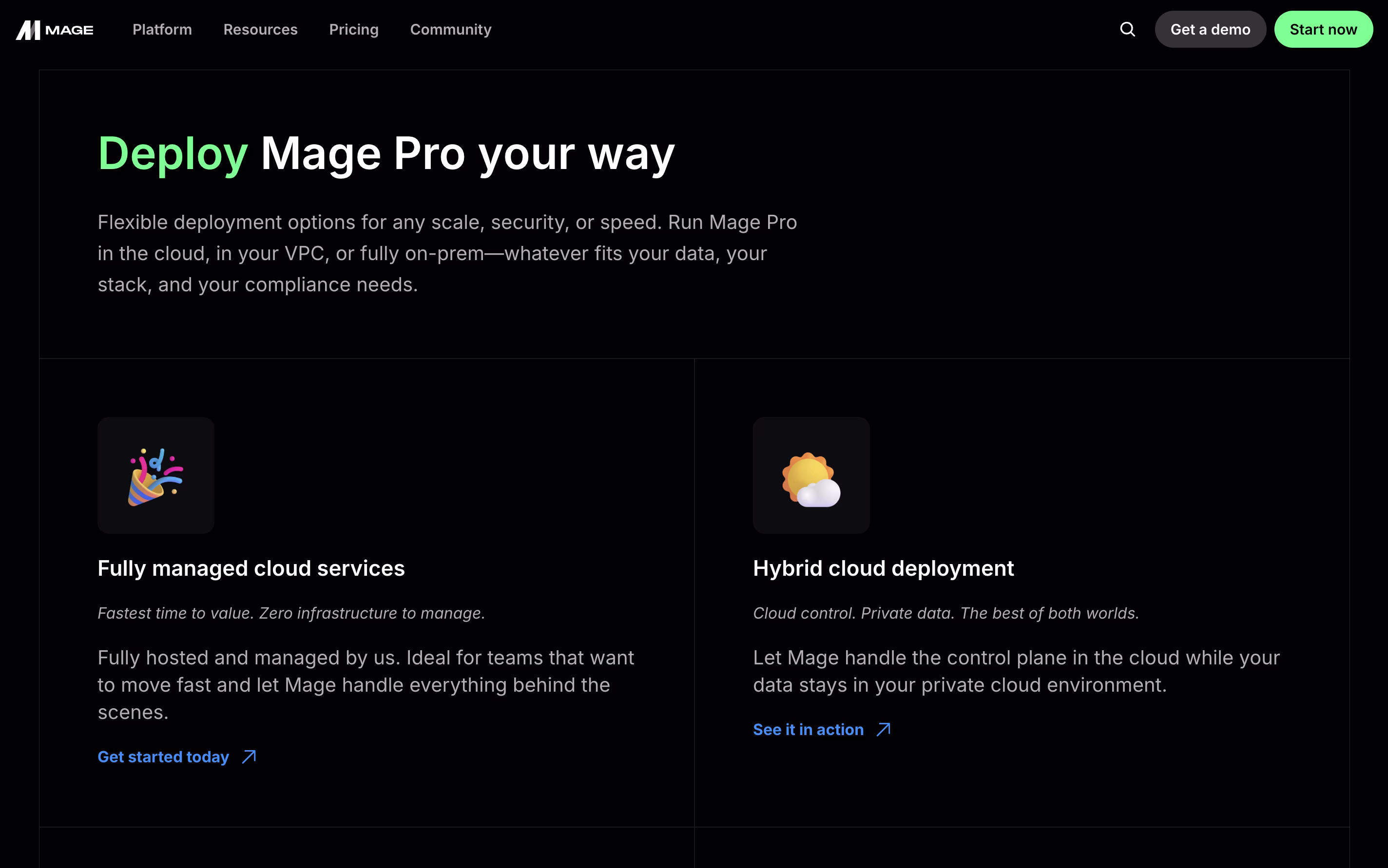1388x868 pixels.
Task: Click the sun and cloud icon tile
Action: point(811,475)
